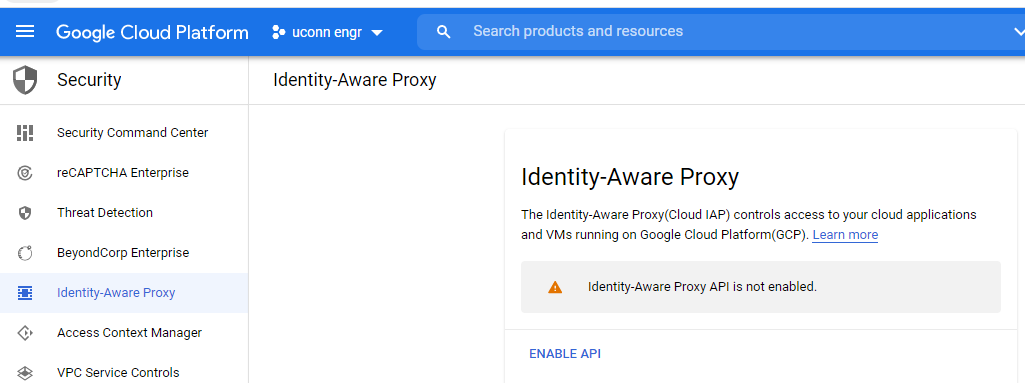Click the Security shield icon
The width and height of the screenshot is (1025, 383).
pyautogui.click(x=25, y=80)
